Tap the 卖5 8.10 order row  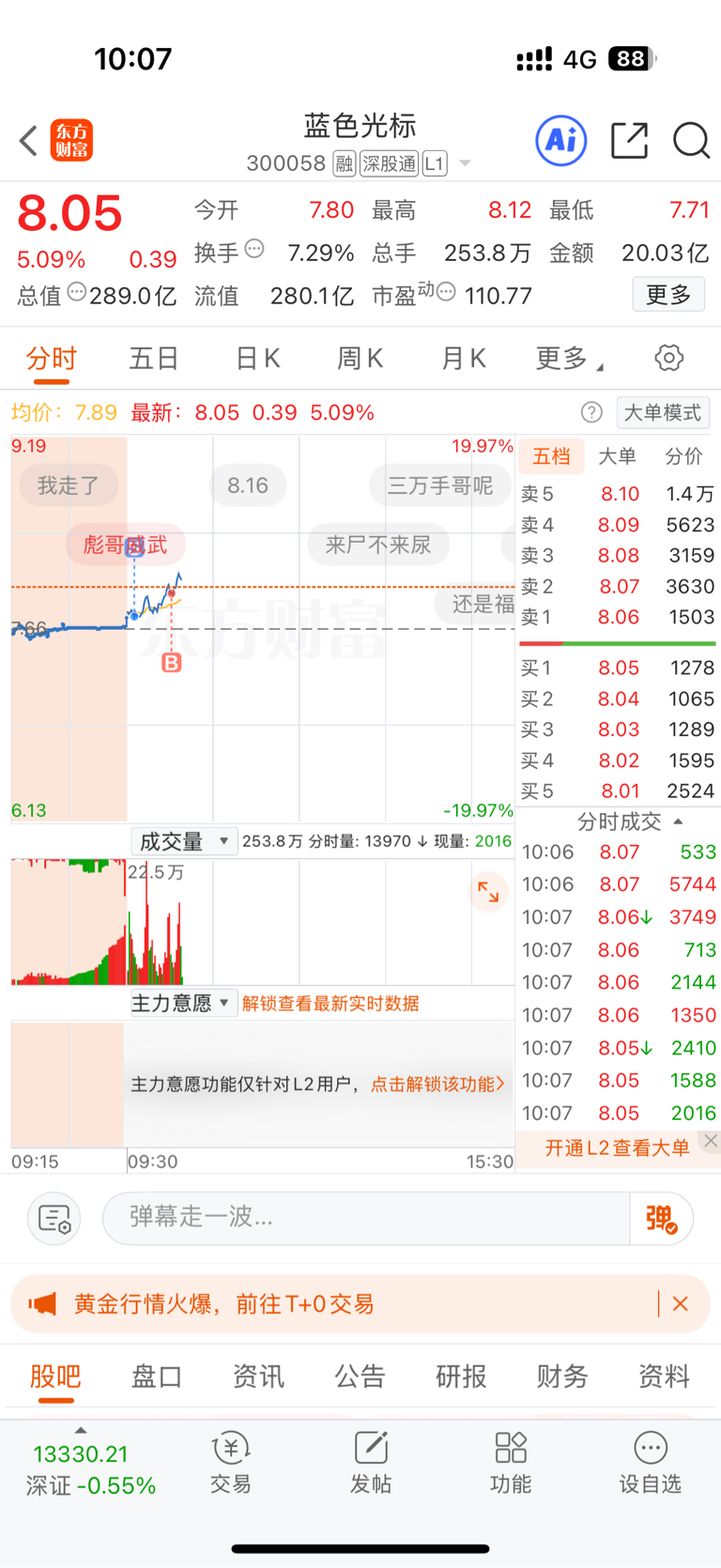coord(618,494)
